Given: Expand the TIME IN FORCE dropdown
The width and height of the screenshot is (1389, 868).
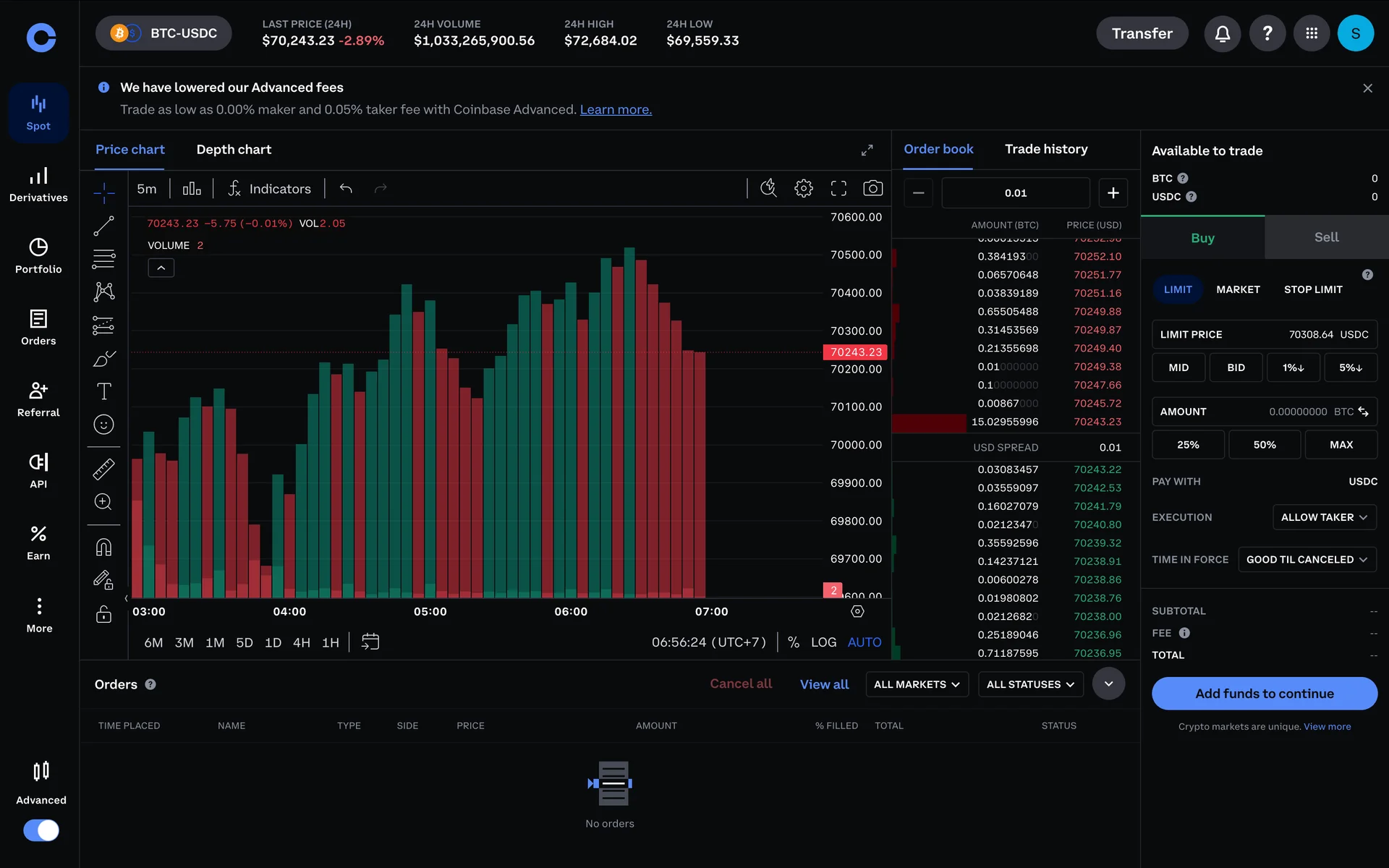Looking at the screenshot, I should point(1307,560).
